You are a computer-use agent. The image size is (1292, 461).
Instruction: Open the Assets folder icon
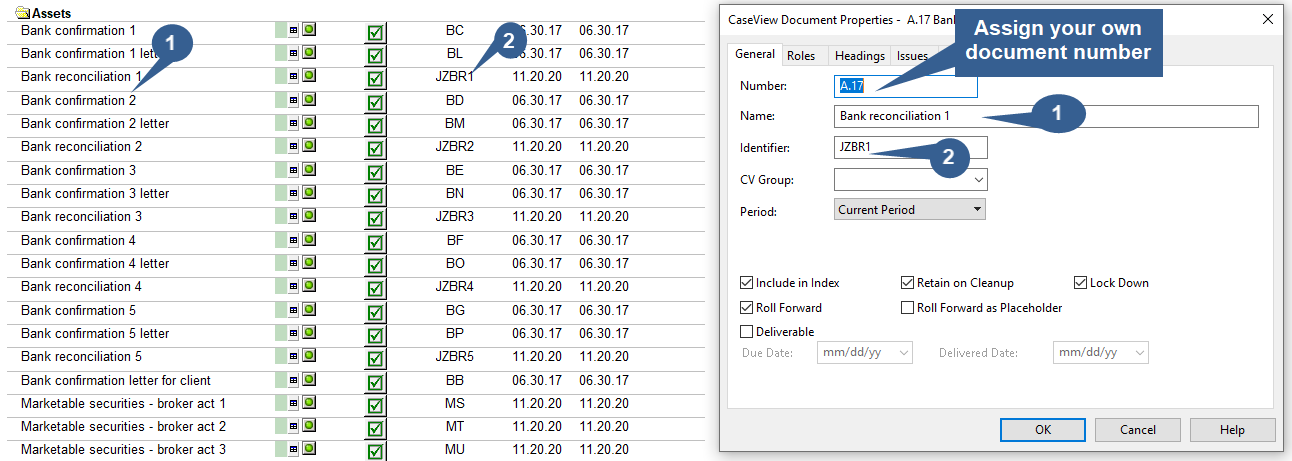24,13
